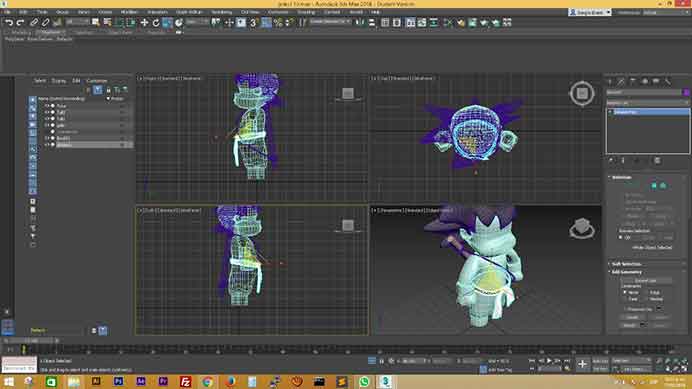Toggle the Ribbon display button
Viewport: 692px width, 389px height.
click(410, 23)
